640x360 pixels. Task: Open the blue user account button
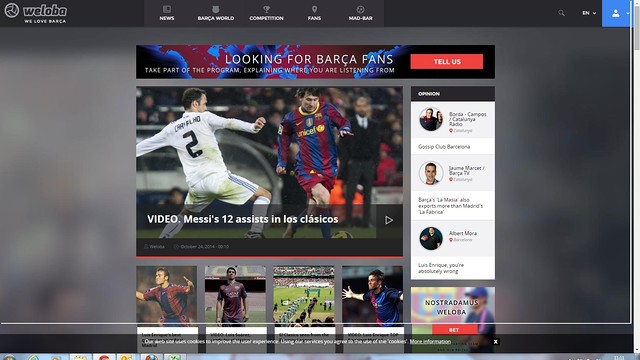pos(616,13)
